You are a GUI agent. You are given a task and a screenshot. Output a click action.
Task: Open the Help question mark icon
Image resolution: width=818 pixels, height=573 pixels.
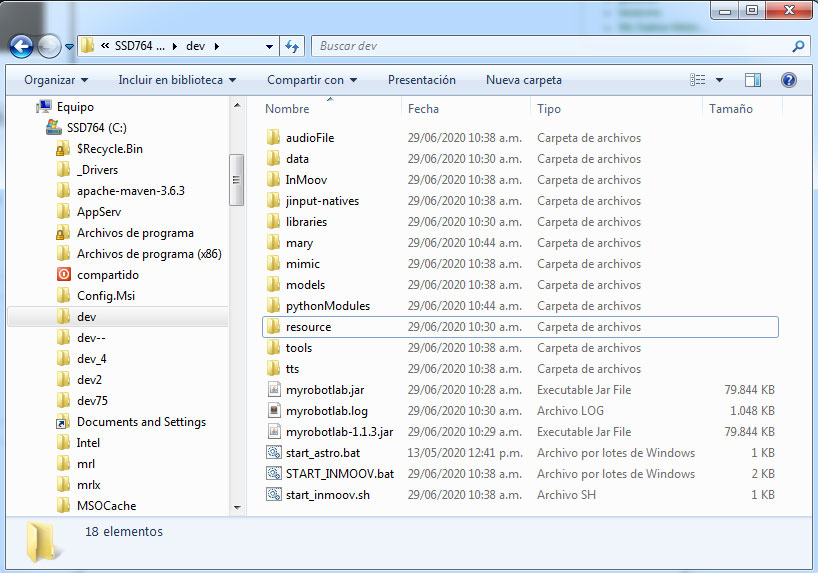click(x=788, y=80)
